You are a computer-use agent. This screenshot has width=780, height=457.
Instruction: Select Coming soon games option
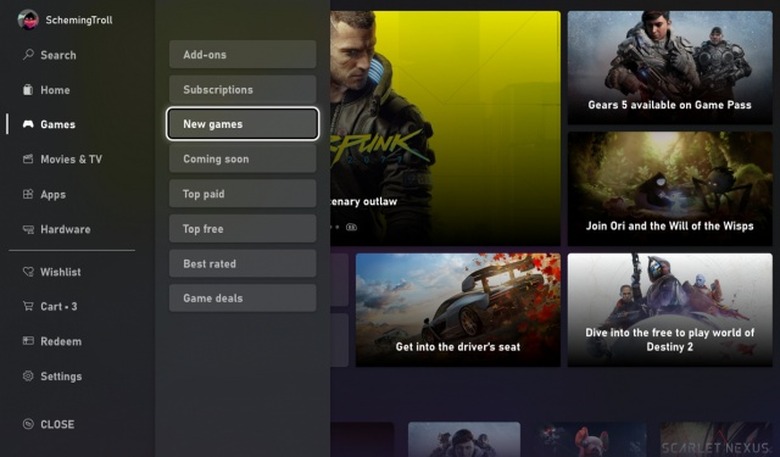click(242, 159)
